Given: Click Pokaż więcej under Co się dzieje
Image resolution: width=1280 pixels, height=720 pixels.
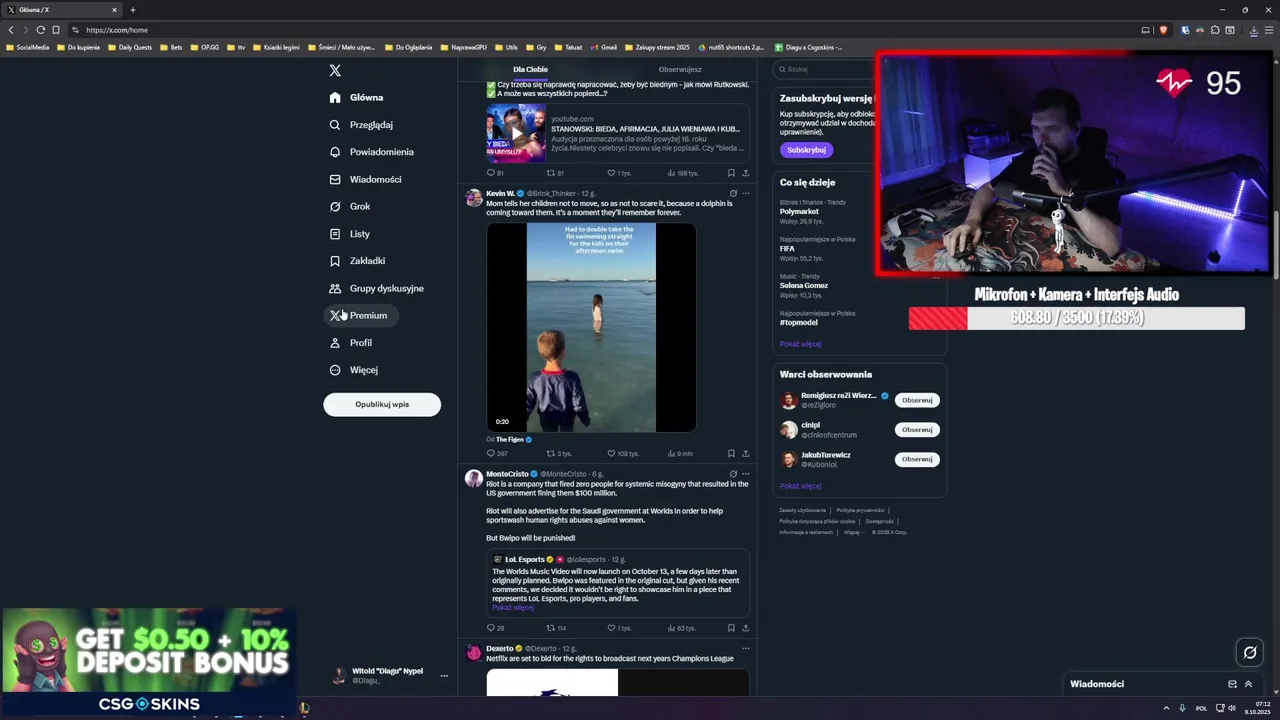Looking at the screenshot, I should pos(800,344).
